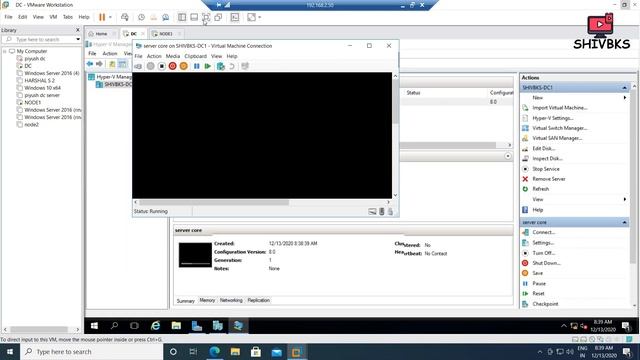Close the Library panel
The image size is (640, 360).
pos(78,30)
